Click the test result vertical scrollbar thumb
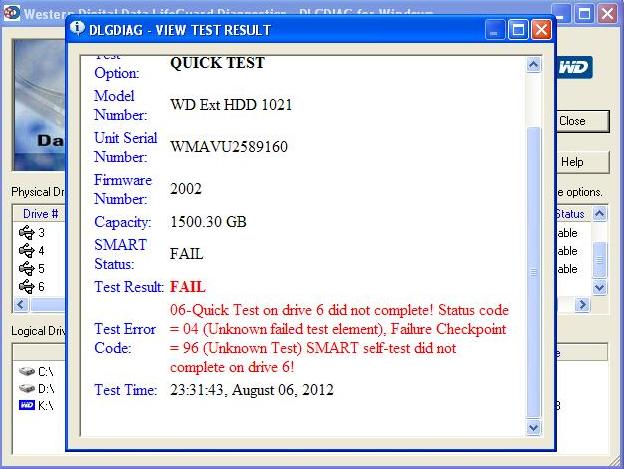The width and height of the screenshot is (624, 469). (533, 272)
